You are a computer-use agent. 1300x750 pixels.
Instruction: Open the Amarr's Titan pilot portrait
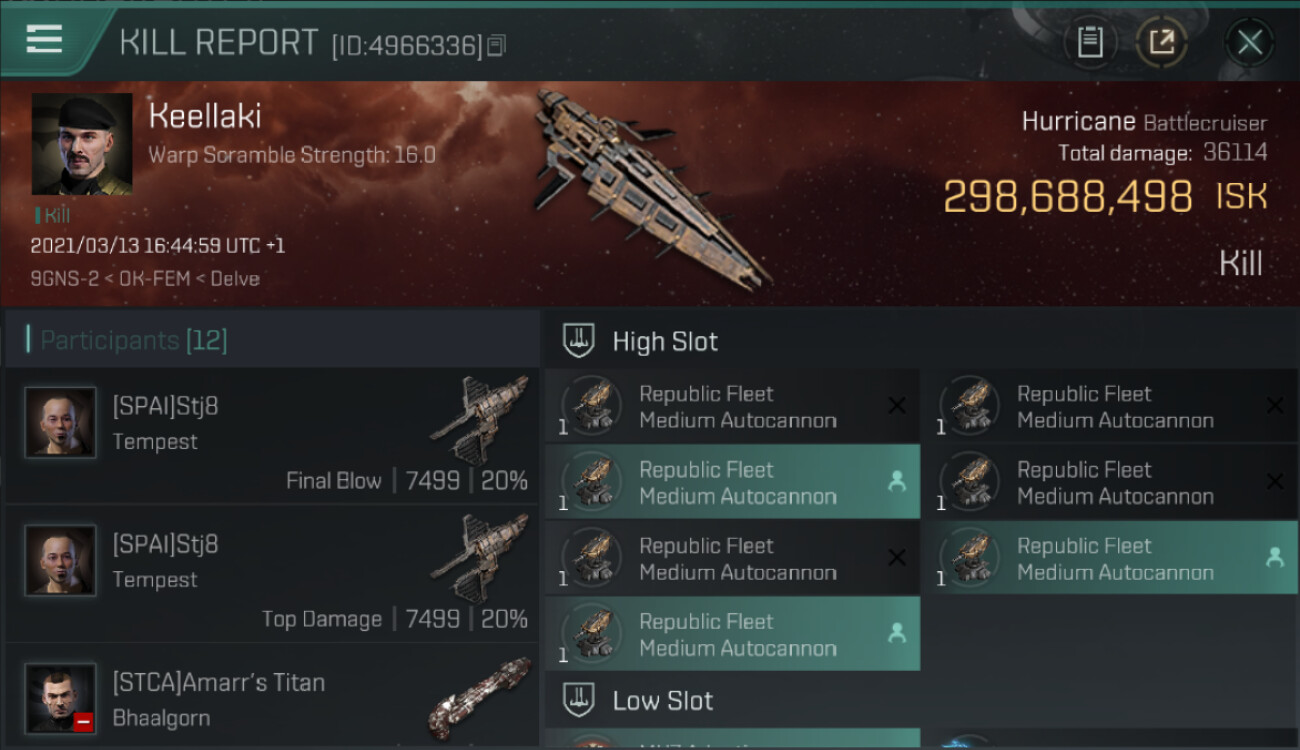point(61,697)
